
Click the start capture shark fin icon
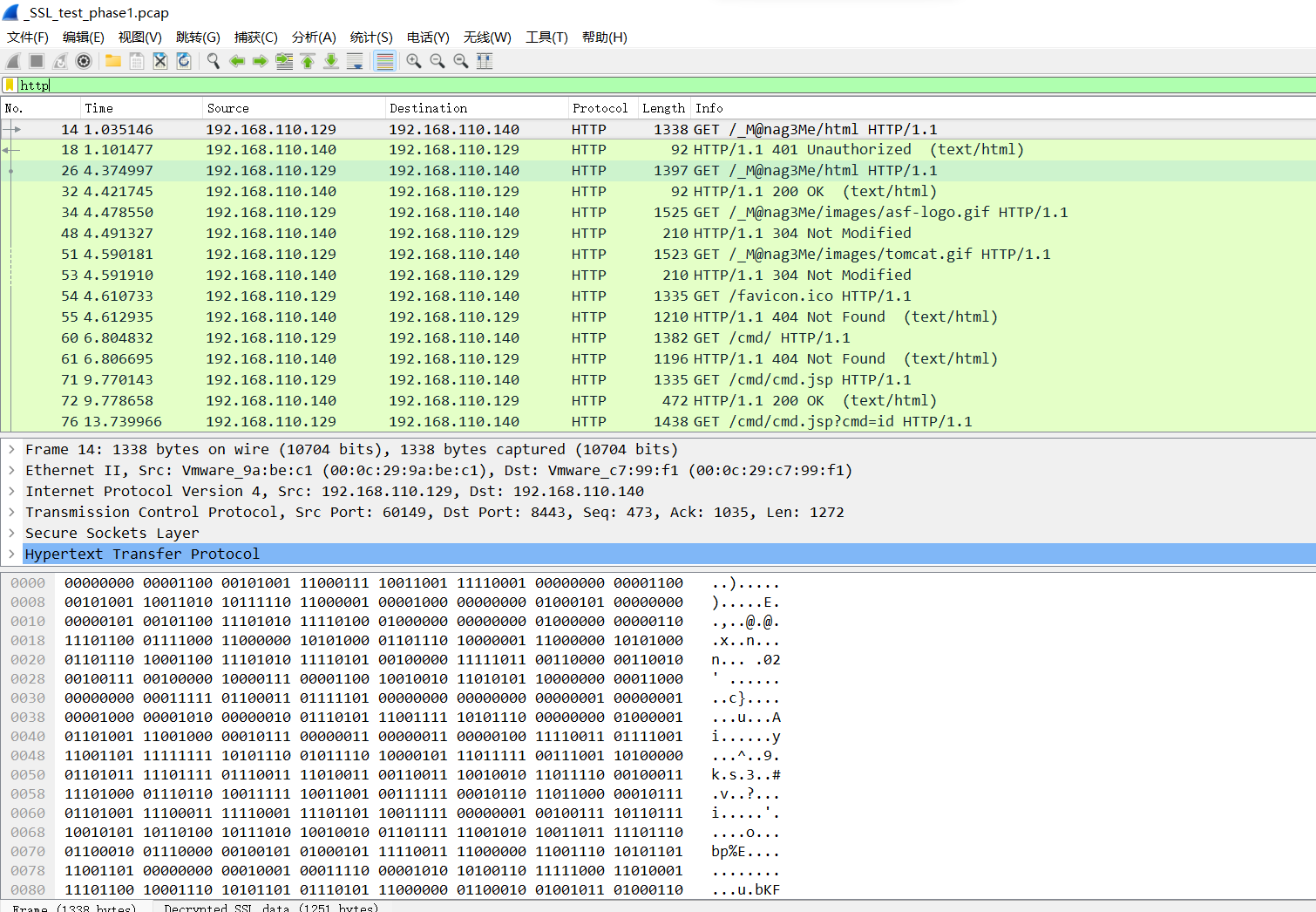[x=13, y=61]
